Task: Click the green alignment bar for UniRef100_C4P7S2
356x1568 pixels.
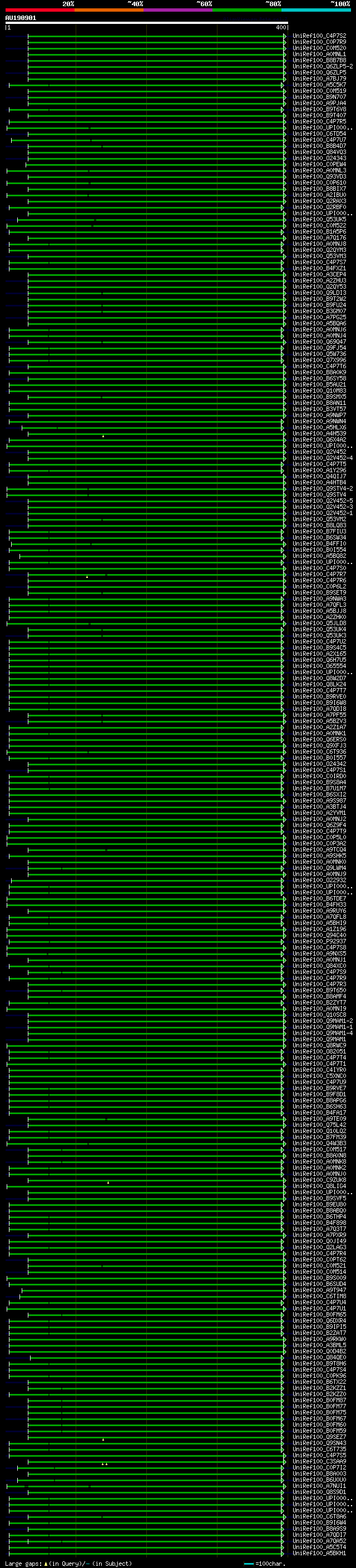Action: [157, 36]
